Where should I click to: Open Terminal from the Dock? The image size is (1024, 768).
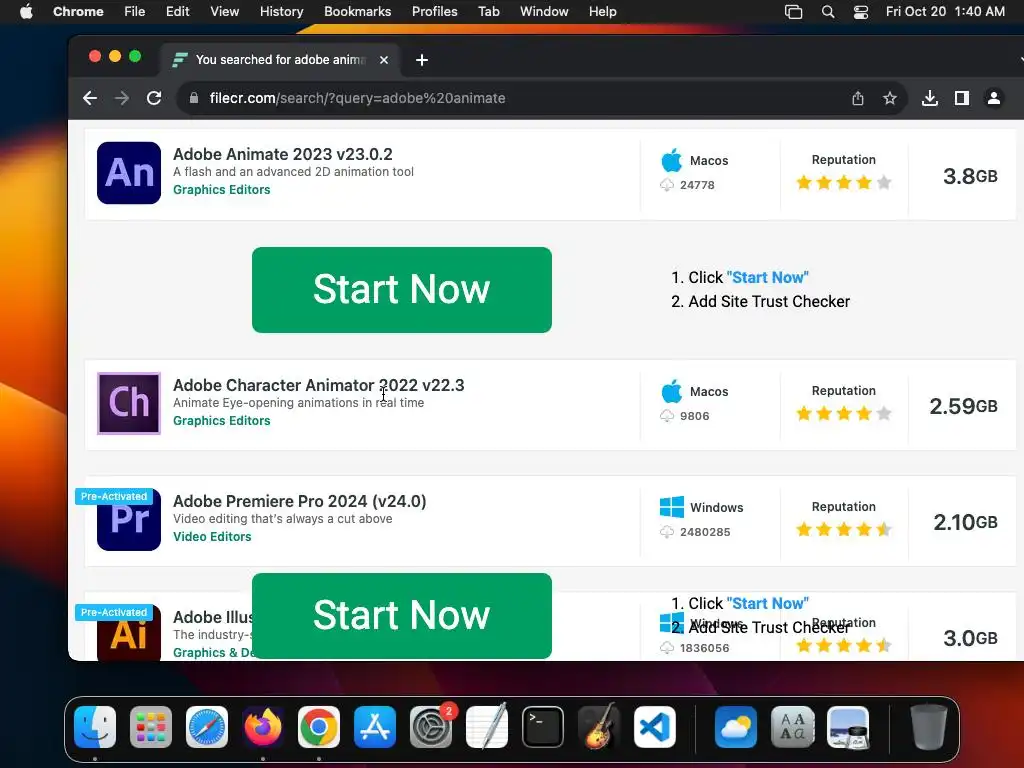(543, 727)
